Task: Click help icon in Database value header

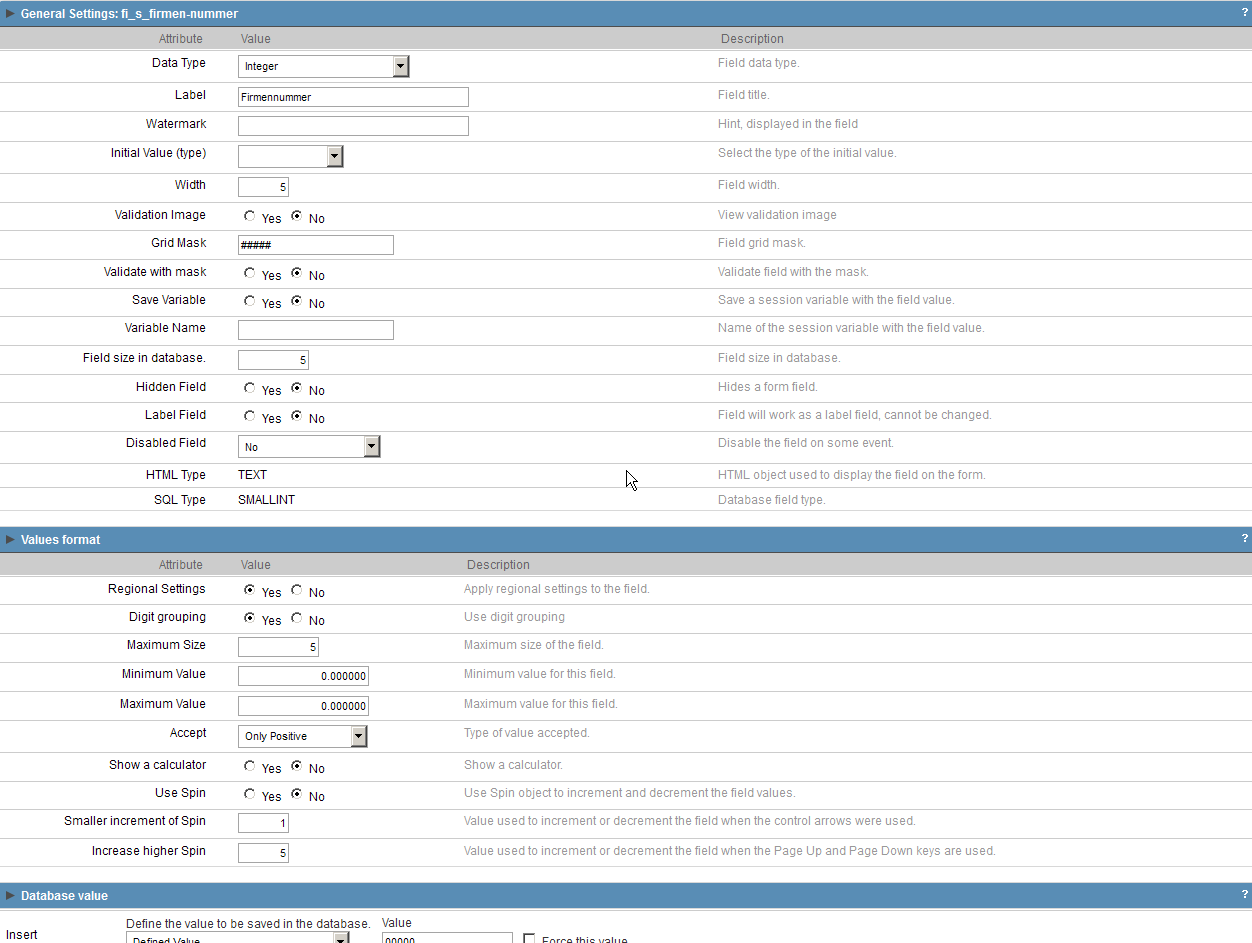Action: (x=1244, y=895)
